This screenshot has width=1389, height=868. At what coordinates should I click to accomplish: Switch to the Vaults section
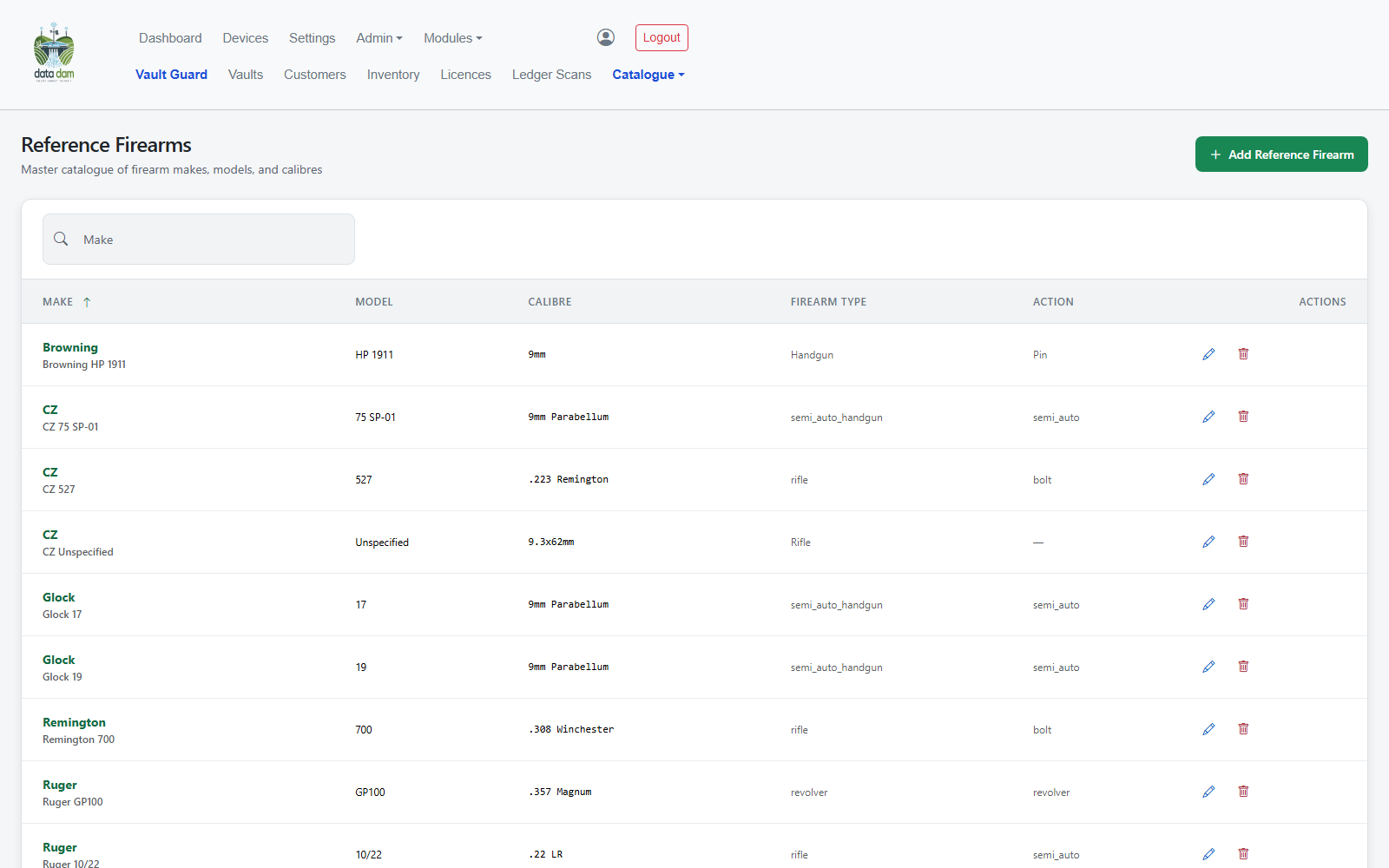(246, 75)
